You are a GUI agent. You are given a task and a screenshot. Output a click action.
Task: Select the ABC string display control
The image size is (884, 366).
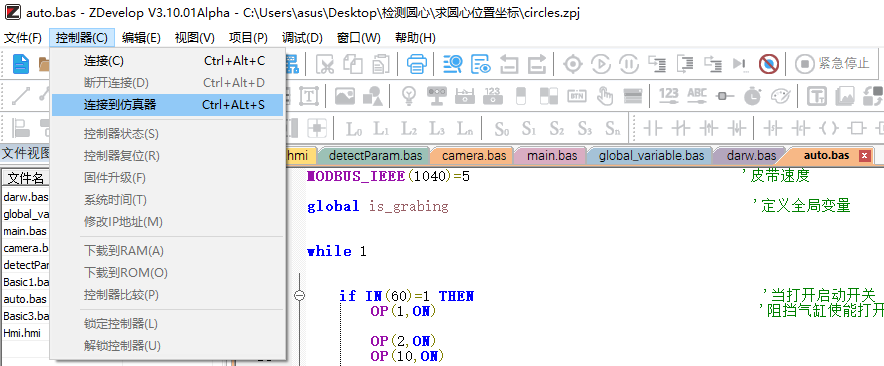click(x=697, y=96)
